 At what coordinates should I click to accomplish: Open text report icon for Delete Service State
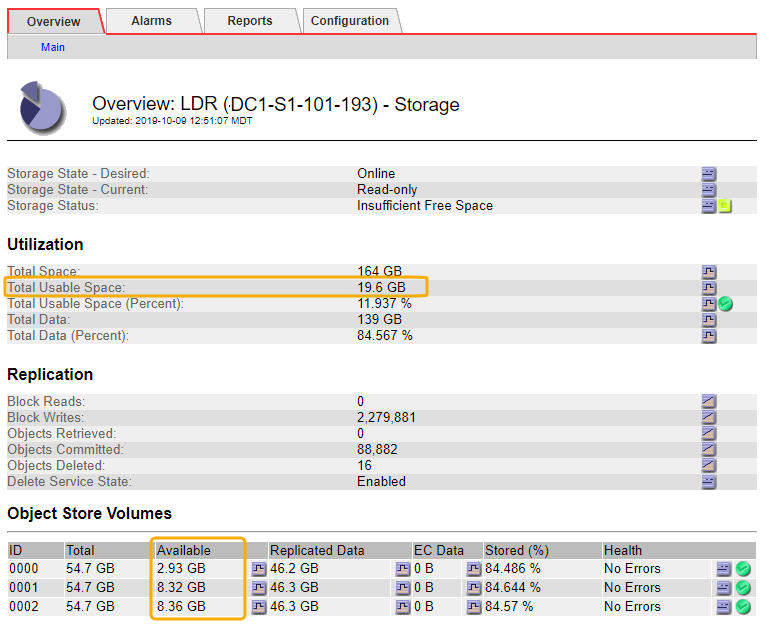point(708,482)
